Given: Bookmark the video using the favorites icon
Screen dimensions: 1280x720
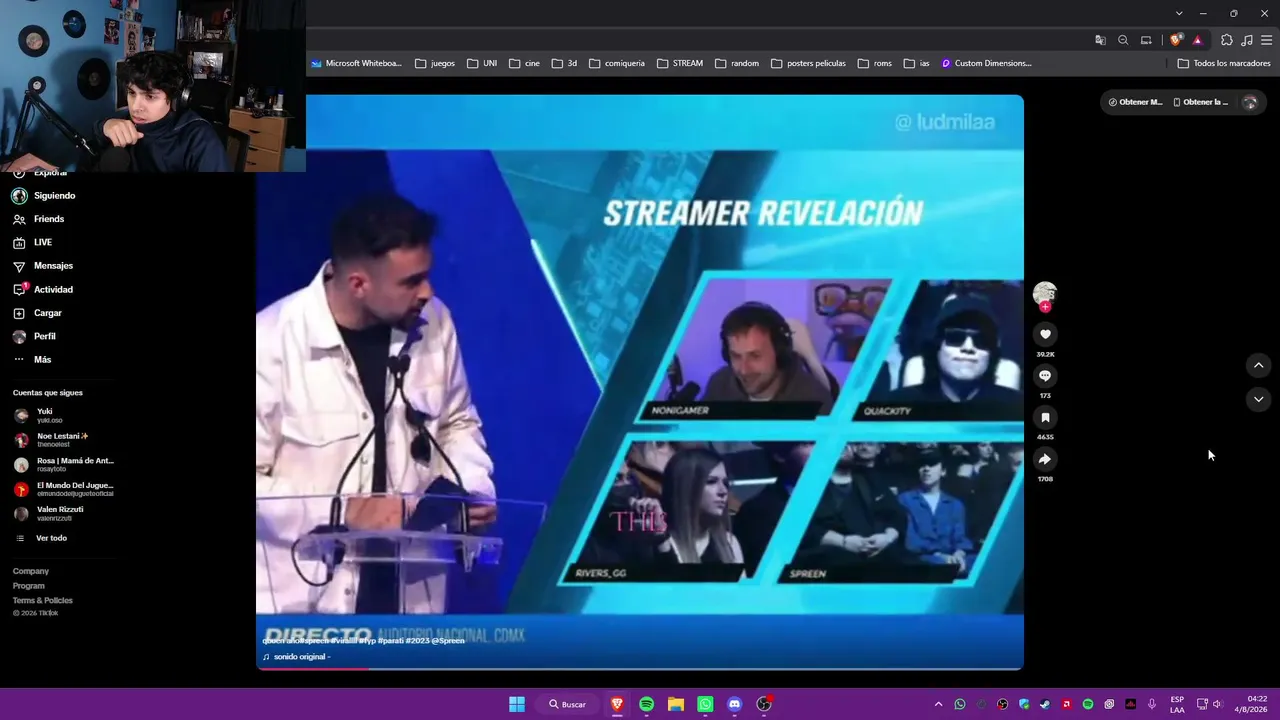Looking at the screenshot, I should click(x=1045, y=417).
